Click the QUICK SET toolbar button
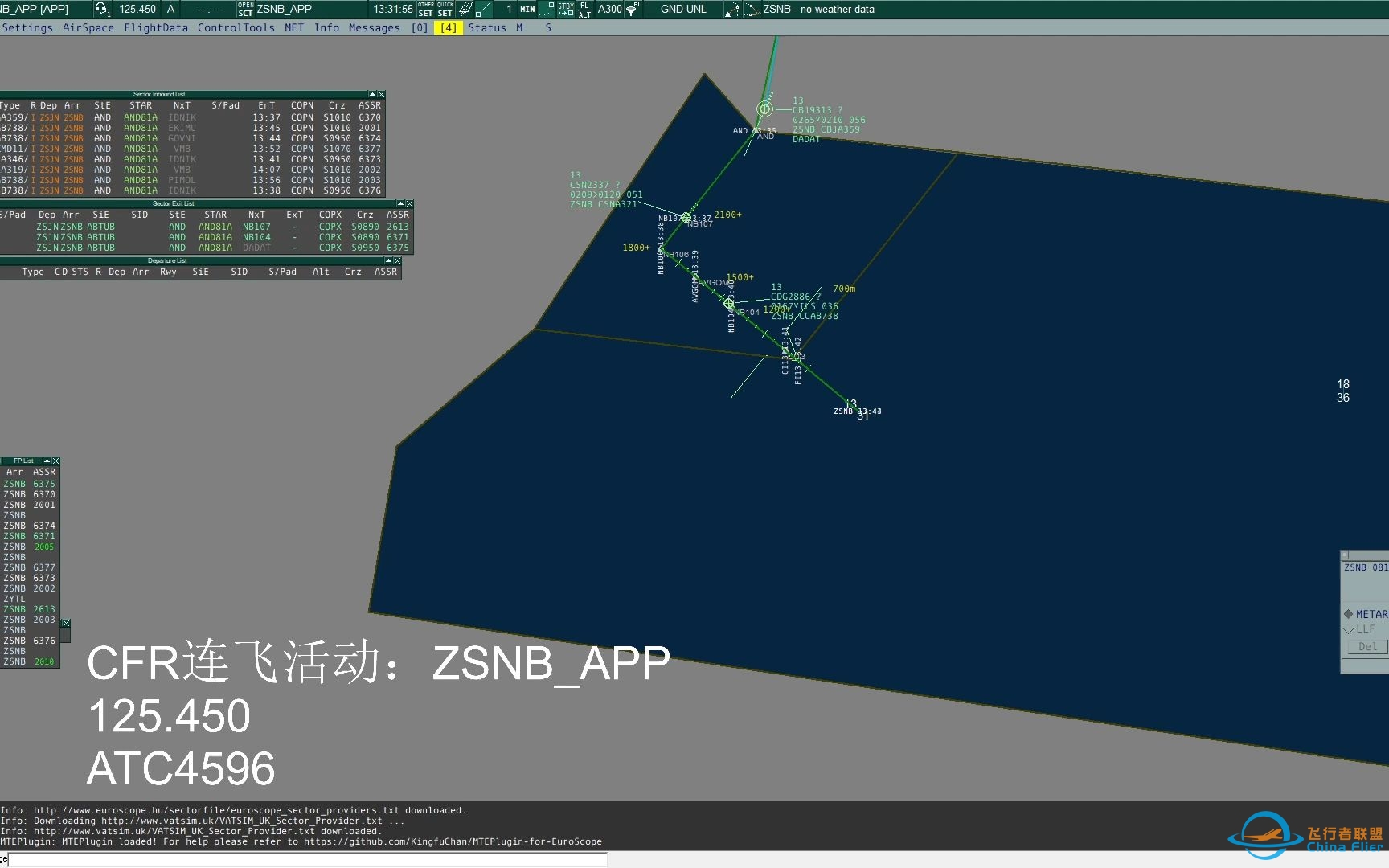 [445, 9]
